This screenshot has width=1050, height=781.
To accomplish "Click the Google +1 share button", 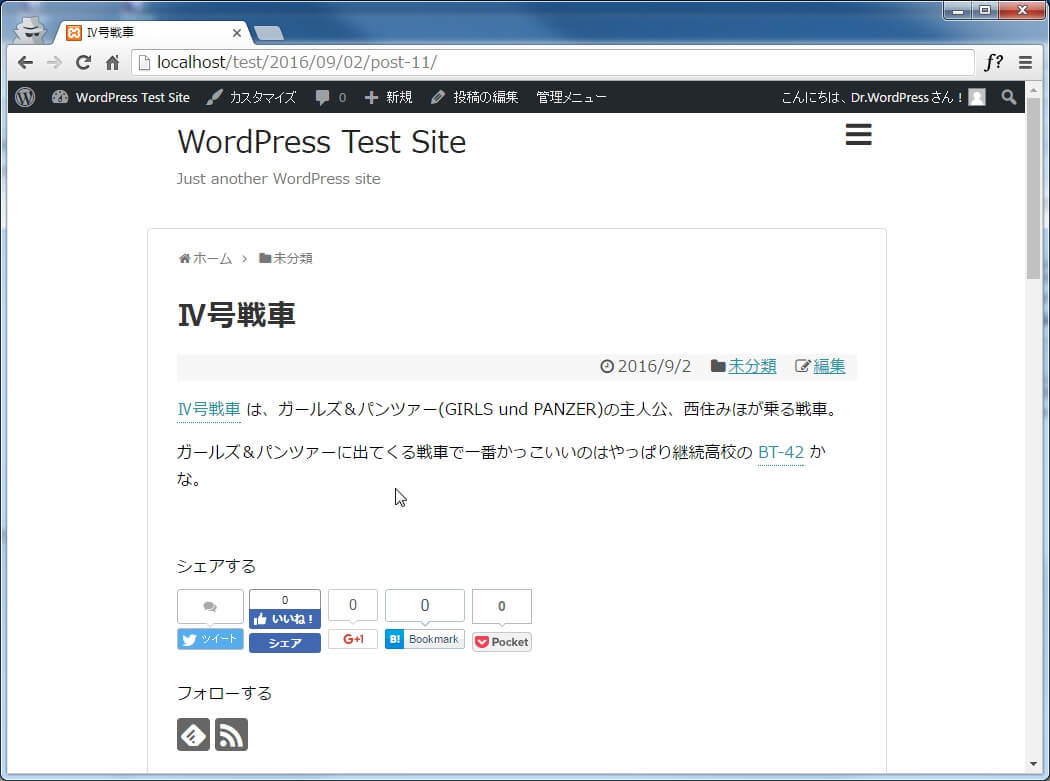I will pyautogui.click(x=352, y=639).
